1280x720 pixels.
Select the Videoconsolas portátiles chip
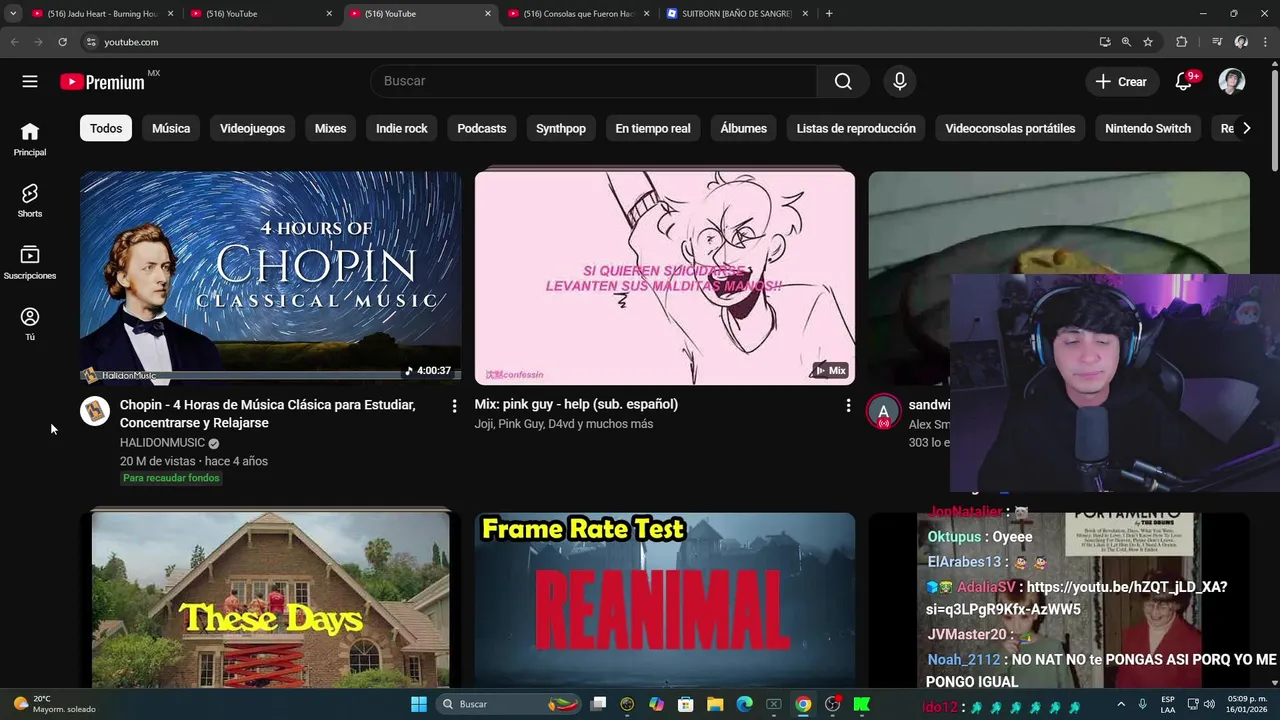click(1010, 128)
